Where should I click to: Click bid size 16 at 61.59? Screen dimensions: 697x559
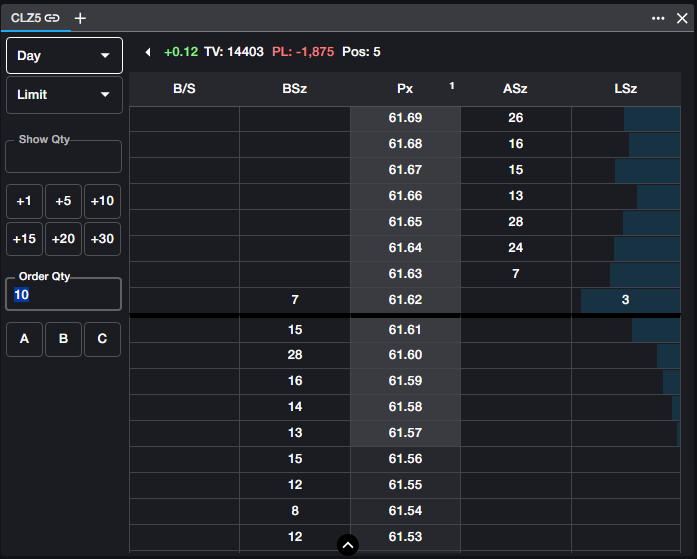click(x=295, y=381)
